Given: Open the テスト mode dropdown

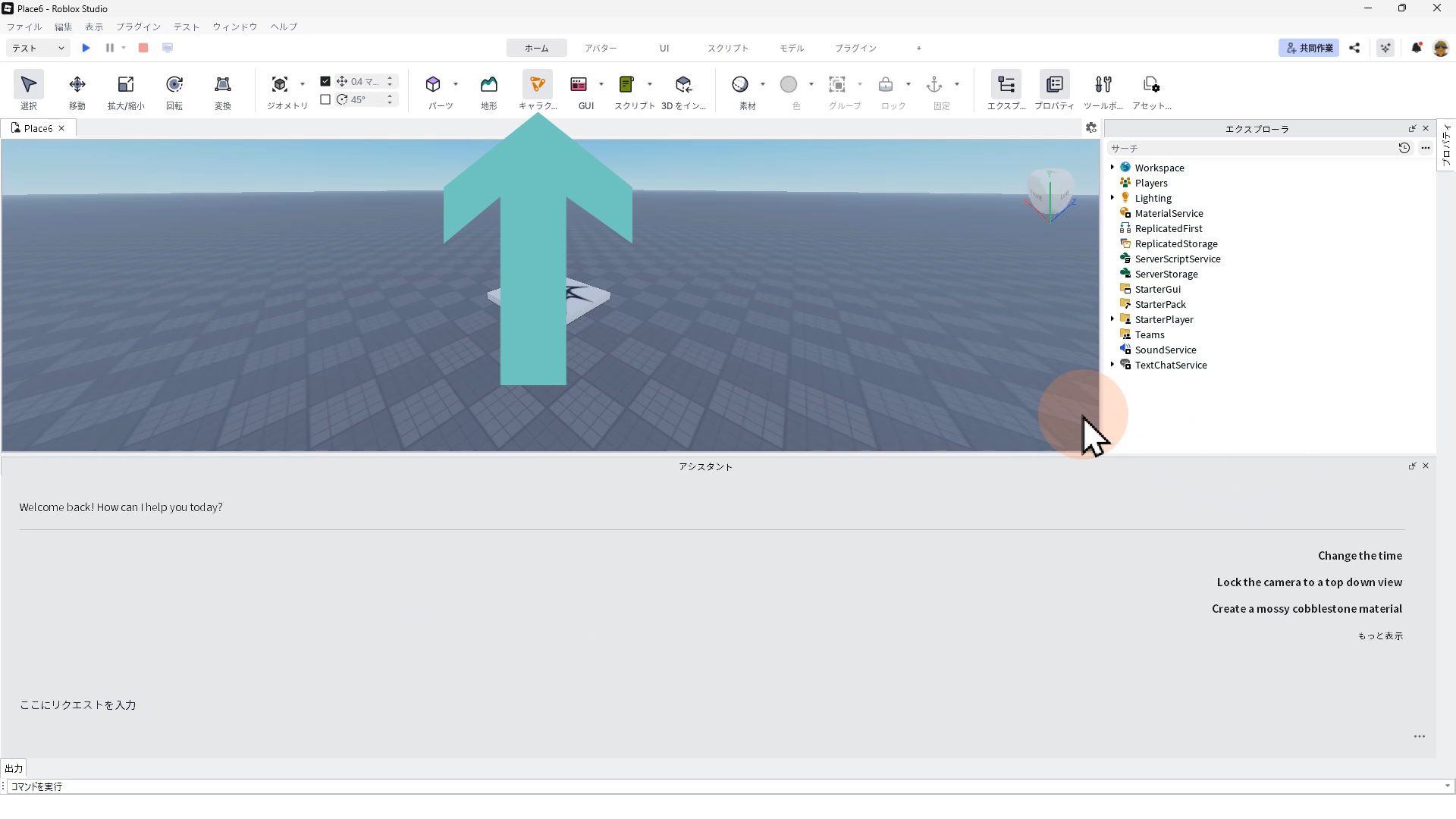Looking at the screenshot, I should (38, 48).
